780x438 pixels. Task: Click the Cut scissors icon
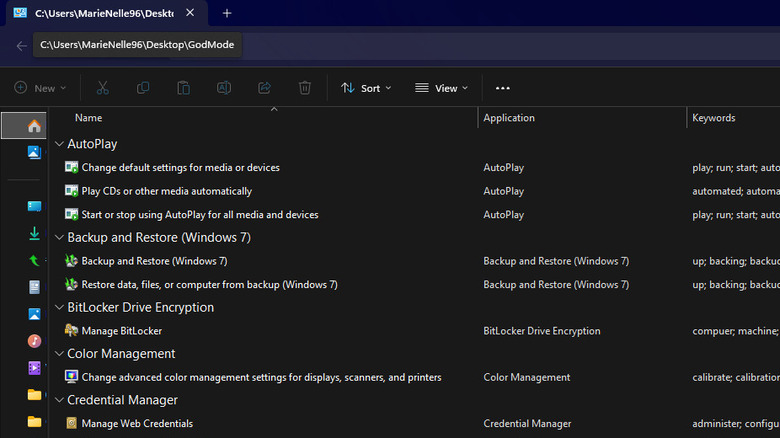coord(102,88)
